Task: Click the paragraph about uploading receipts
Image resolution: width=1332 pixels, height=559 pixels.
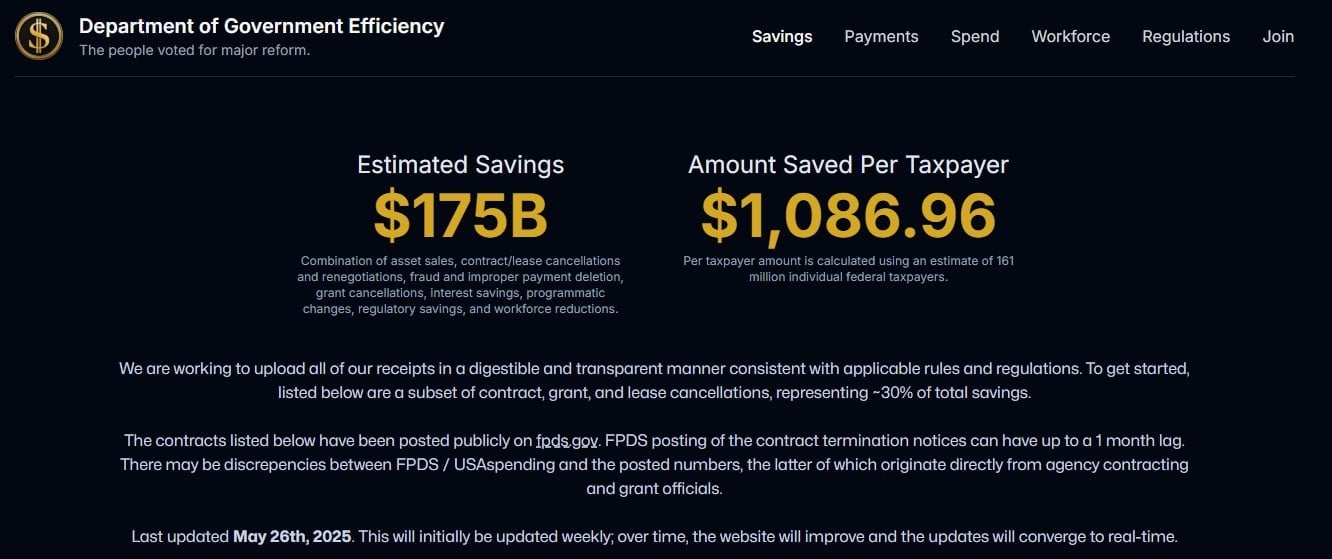Action: pyautogui.click(x=654, y=380)
